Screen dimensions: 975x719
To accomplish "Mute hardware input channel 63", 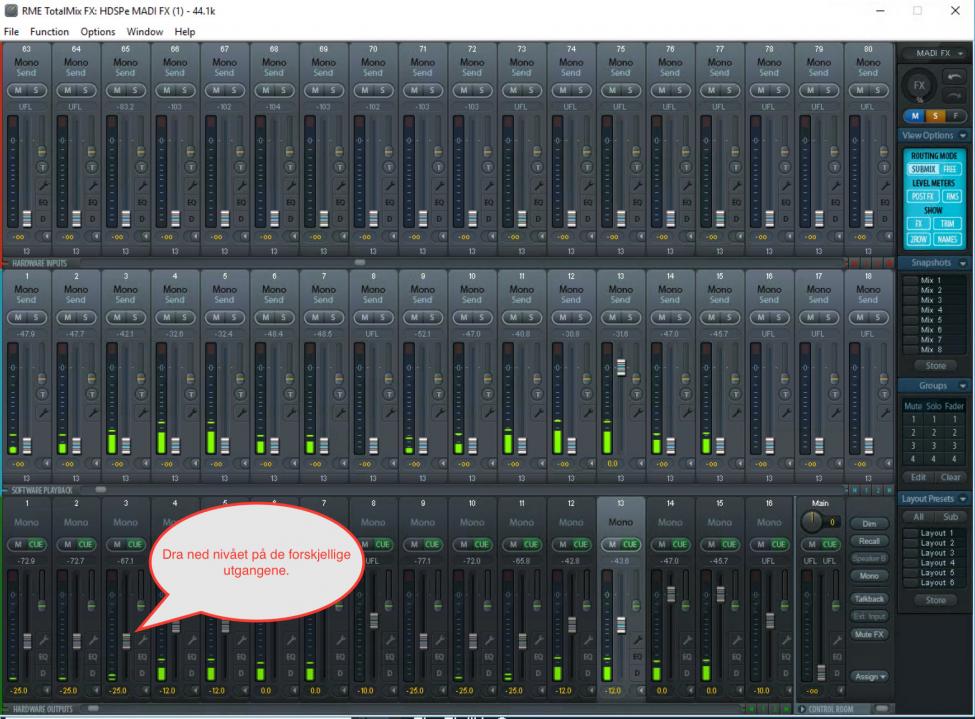I will click(18, 91).
